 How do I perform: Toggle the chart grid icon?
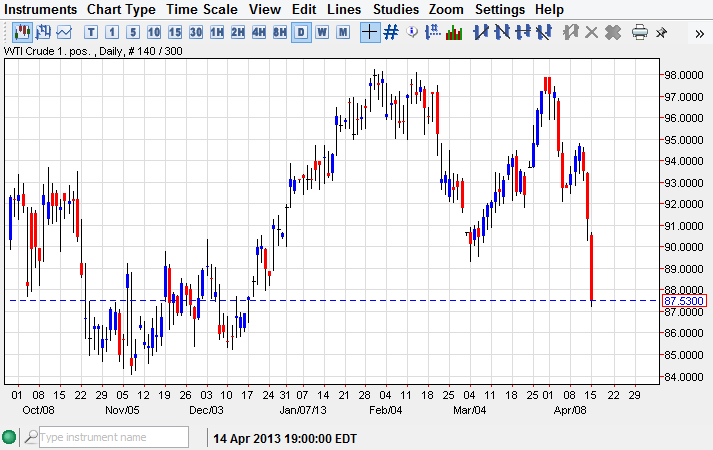(391, 32)
